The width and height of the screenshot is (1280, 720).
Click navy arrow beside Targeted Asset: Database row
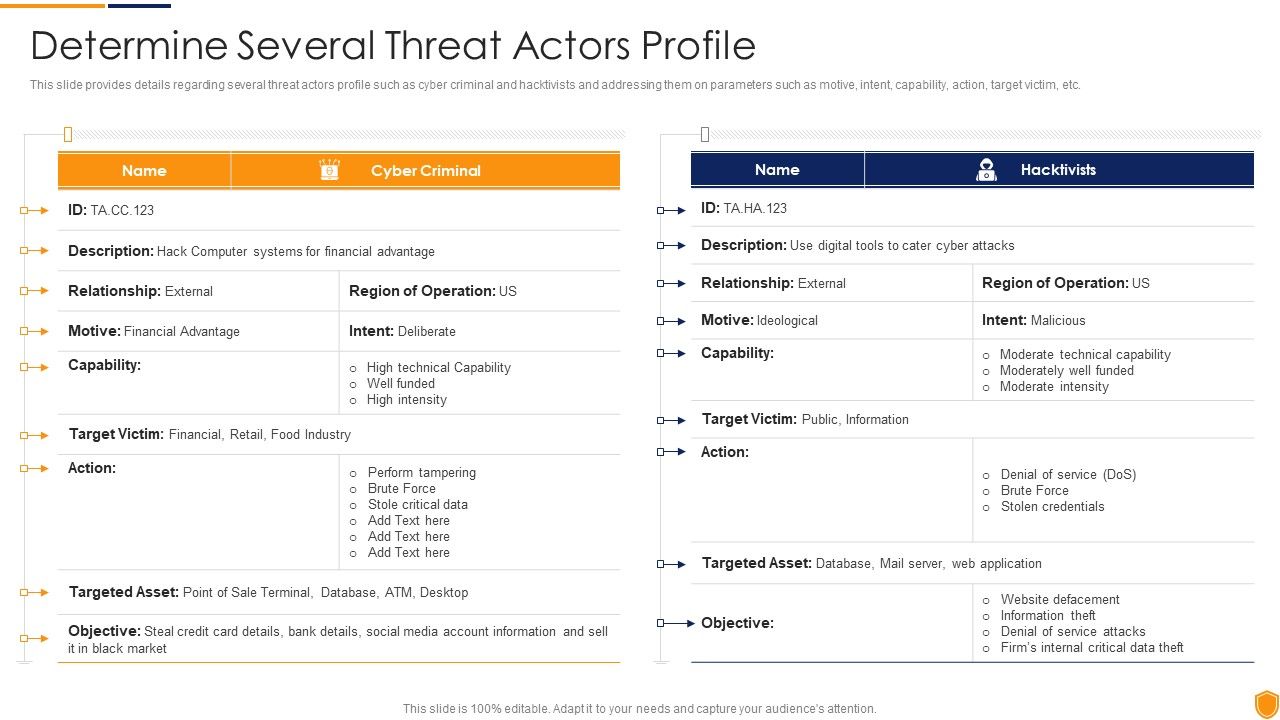tap(671, 564)
